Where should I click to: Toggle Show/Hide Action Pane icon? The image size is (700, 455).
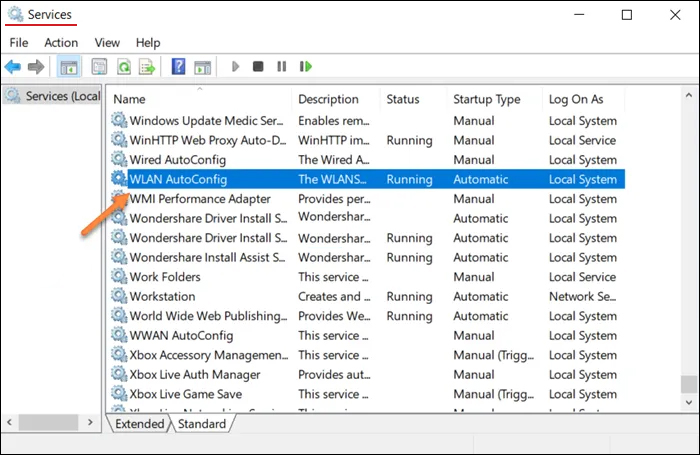coord(203,67)
